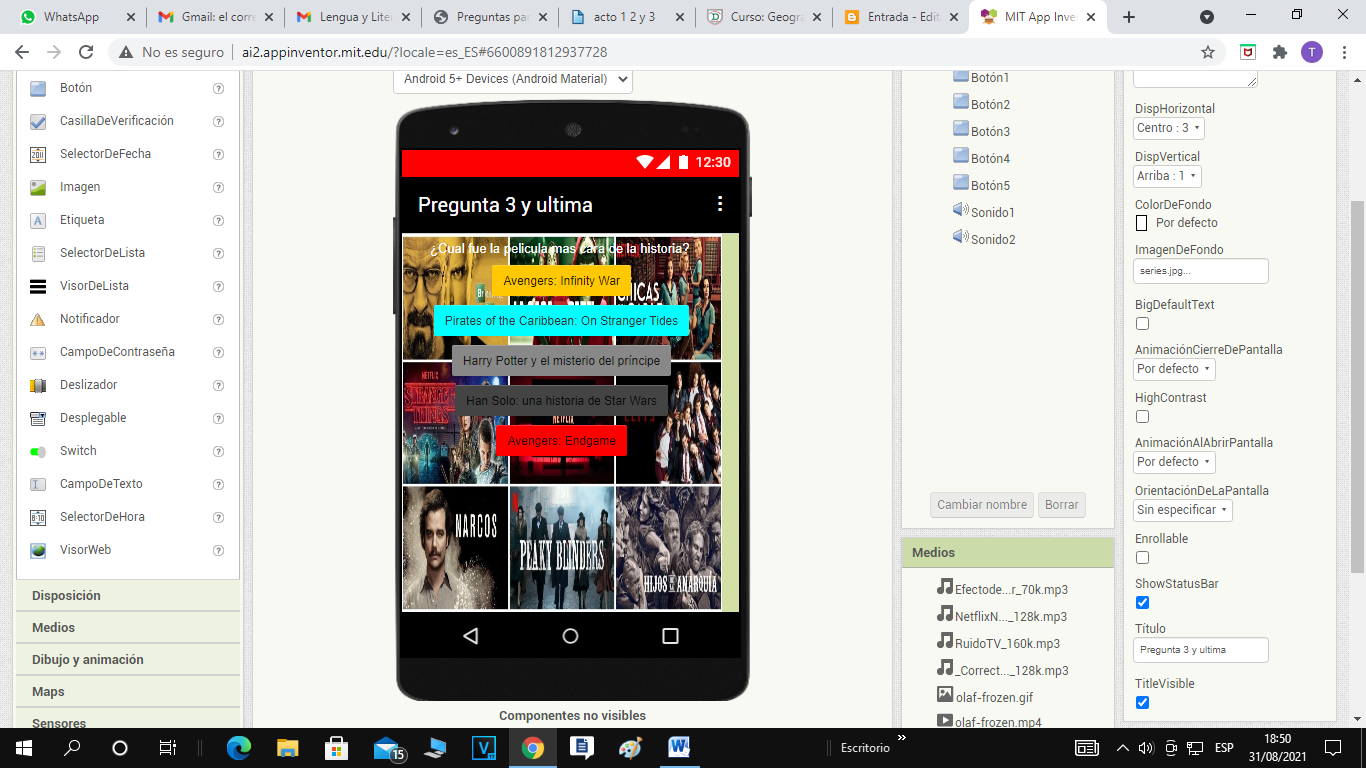Pick the Notificador warning icon
The width and height of the screenshot is (1366, 768).
tap(38, 319)
